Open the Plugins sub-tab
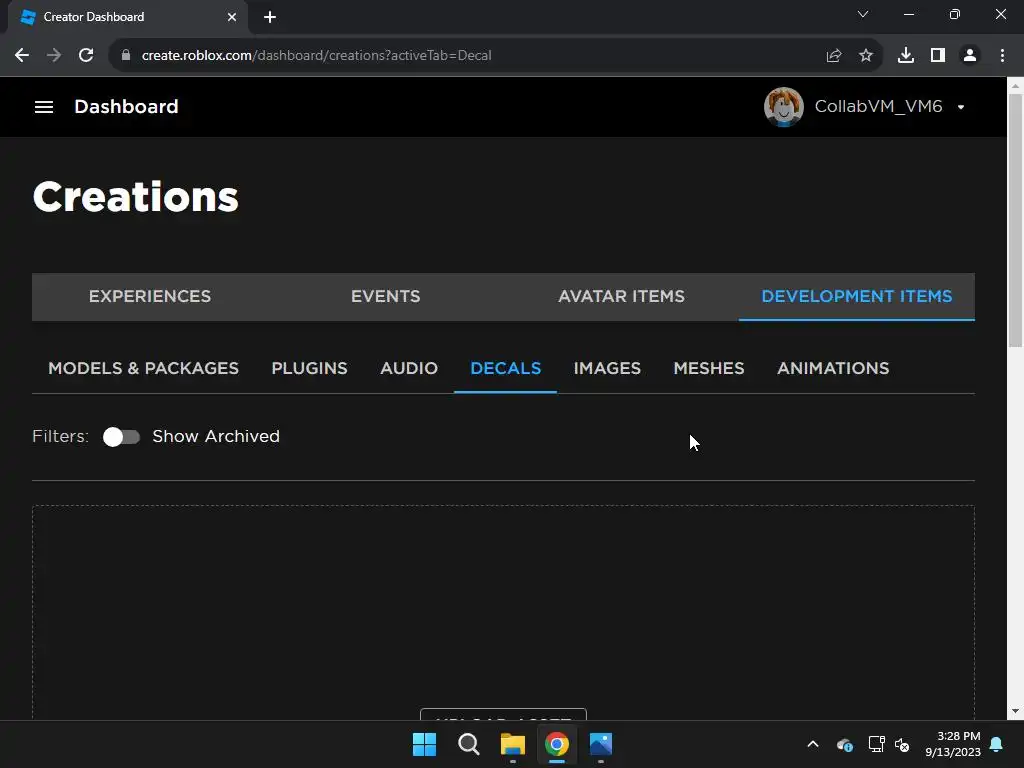1024x768 pixels. (310, 368)
